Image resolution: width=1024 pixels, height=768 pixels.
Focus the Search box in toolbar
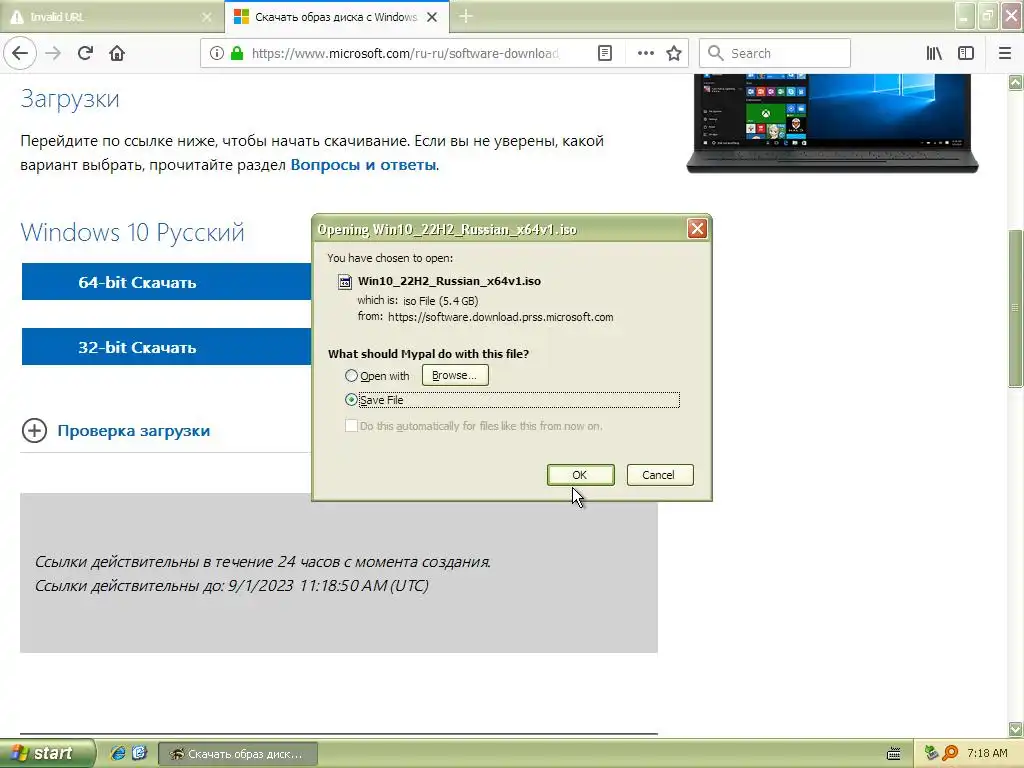775,53
